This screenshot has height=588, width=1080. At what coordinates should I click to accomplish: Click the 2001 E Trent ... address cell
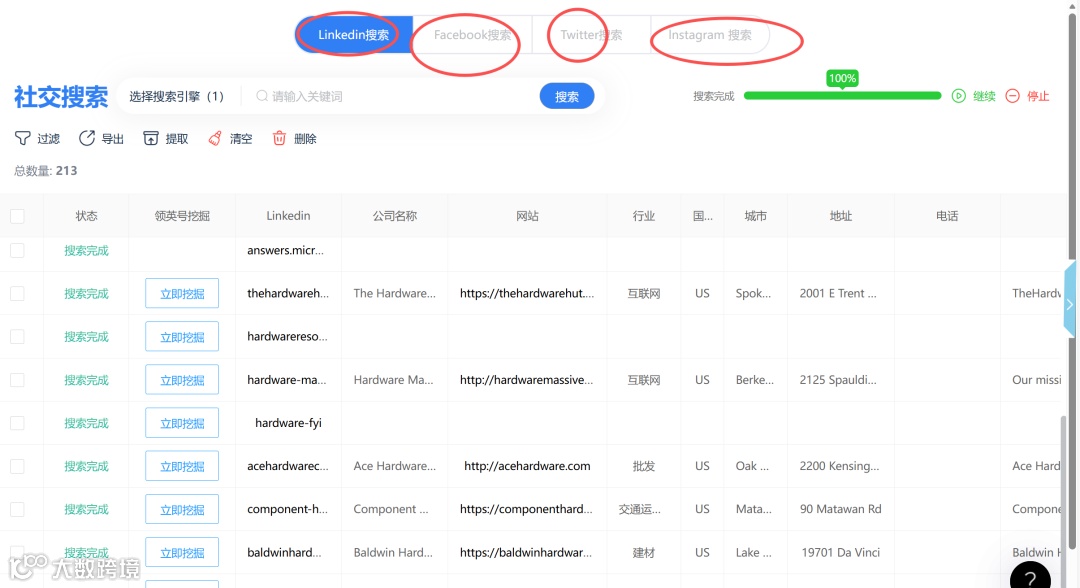838,293
